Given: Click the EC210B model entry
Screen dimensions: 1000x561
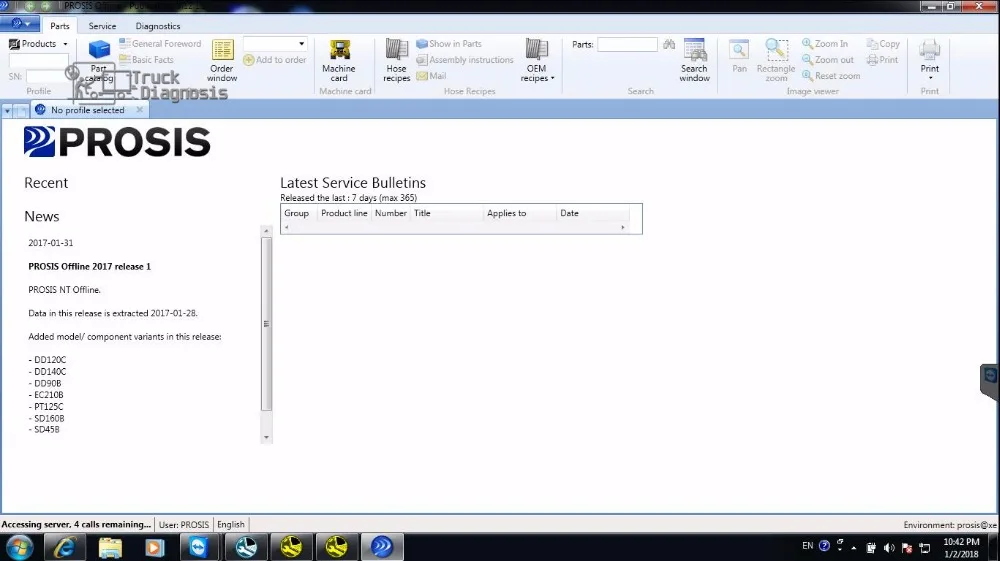Looking at the screenshot, I should [x=48, y=395].
